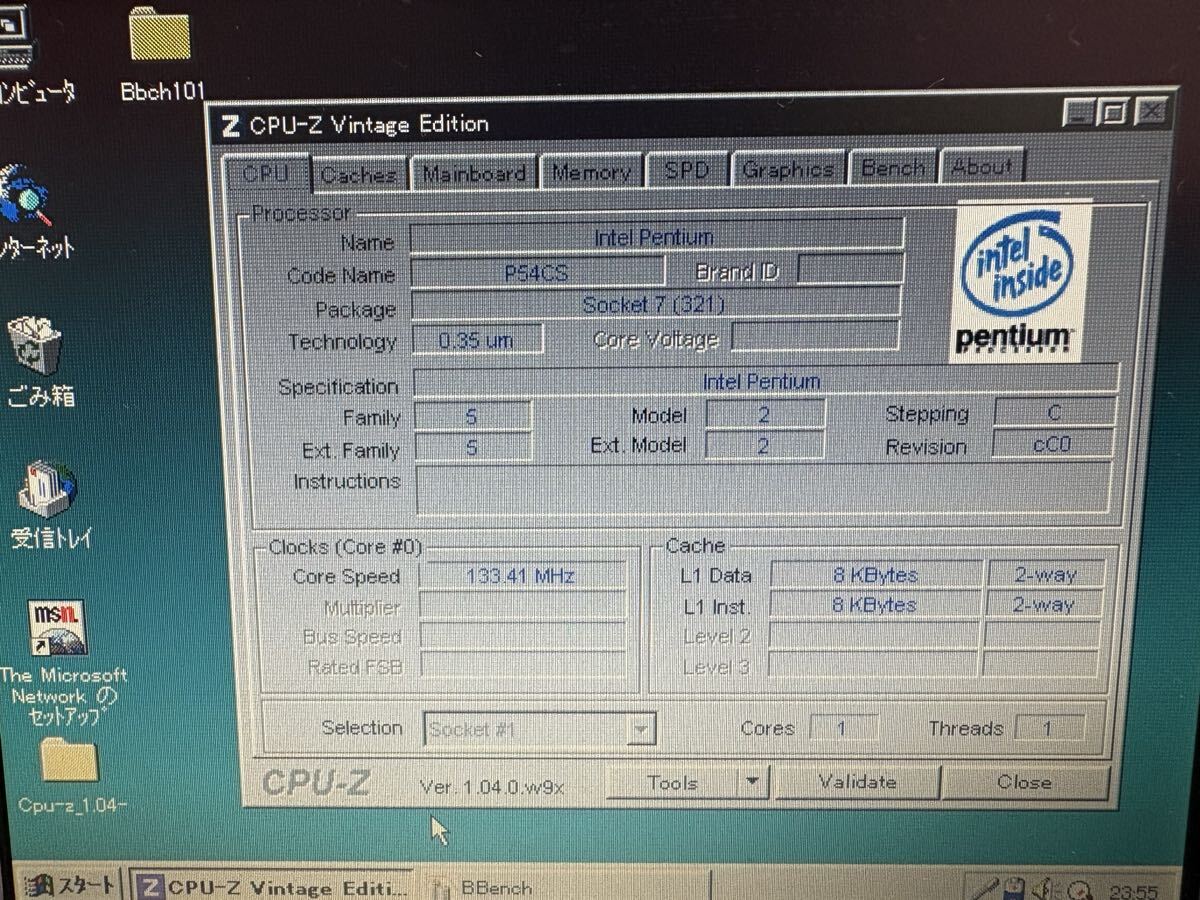Switch to the Caches tab
The image size is (1200, 900).
359,174
